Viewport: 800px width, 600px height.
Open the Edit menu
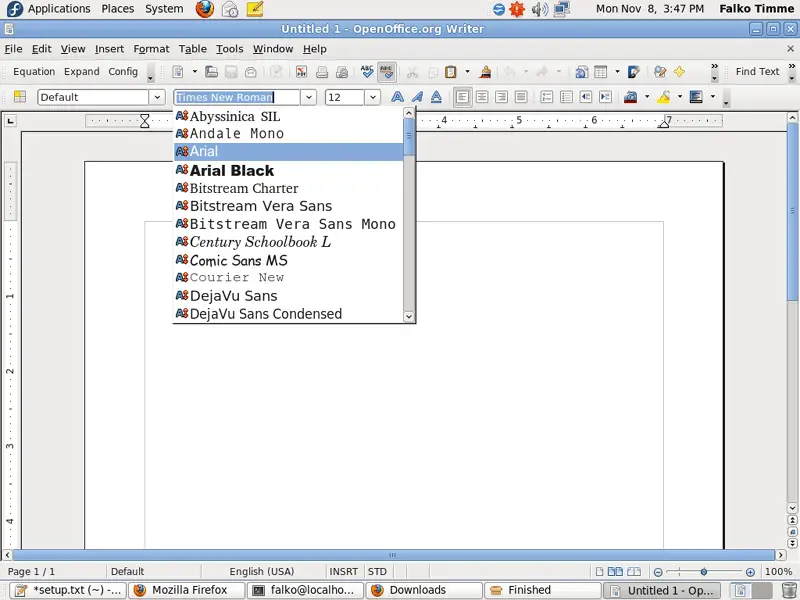click(41, 49)
